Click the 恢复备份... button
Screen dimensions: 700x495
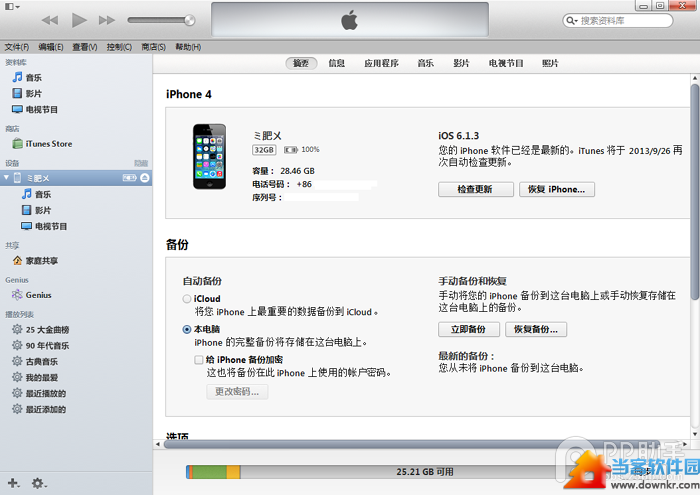click(536, 329)
